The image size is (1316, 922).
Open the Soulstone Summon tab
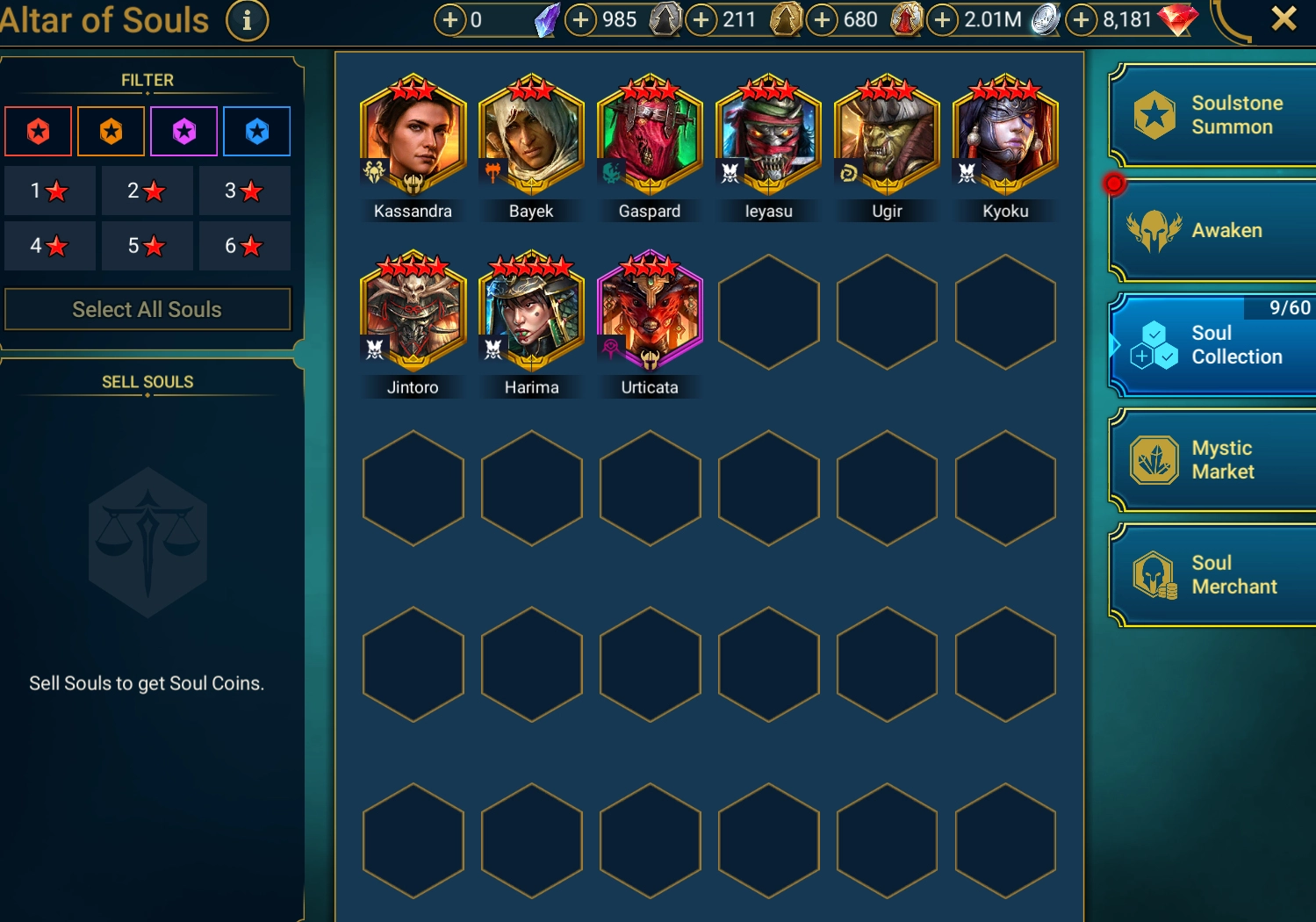click(x=1213, y=115)
